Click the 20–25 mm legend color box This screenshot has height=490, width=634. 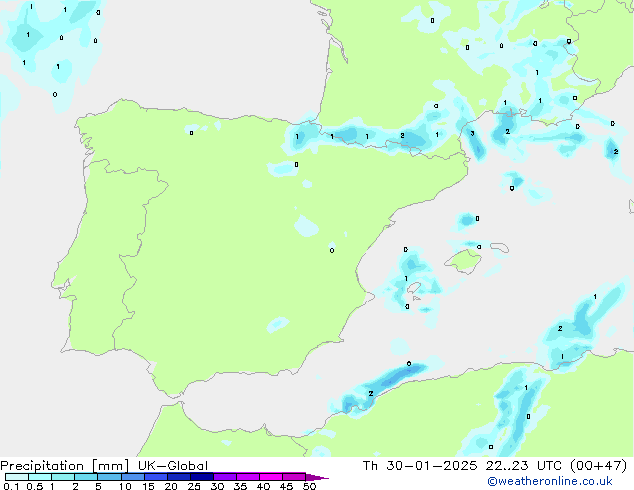pyautogui.click(x=178, y=477)
